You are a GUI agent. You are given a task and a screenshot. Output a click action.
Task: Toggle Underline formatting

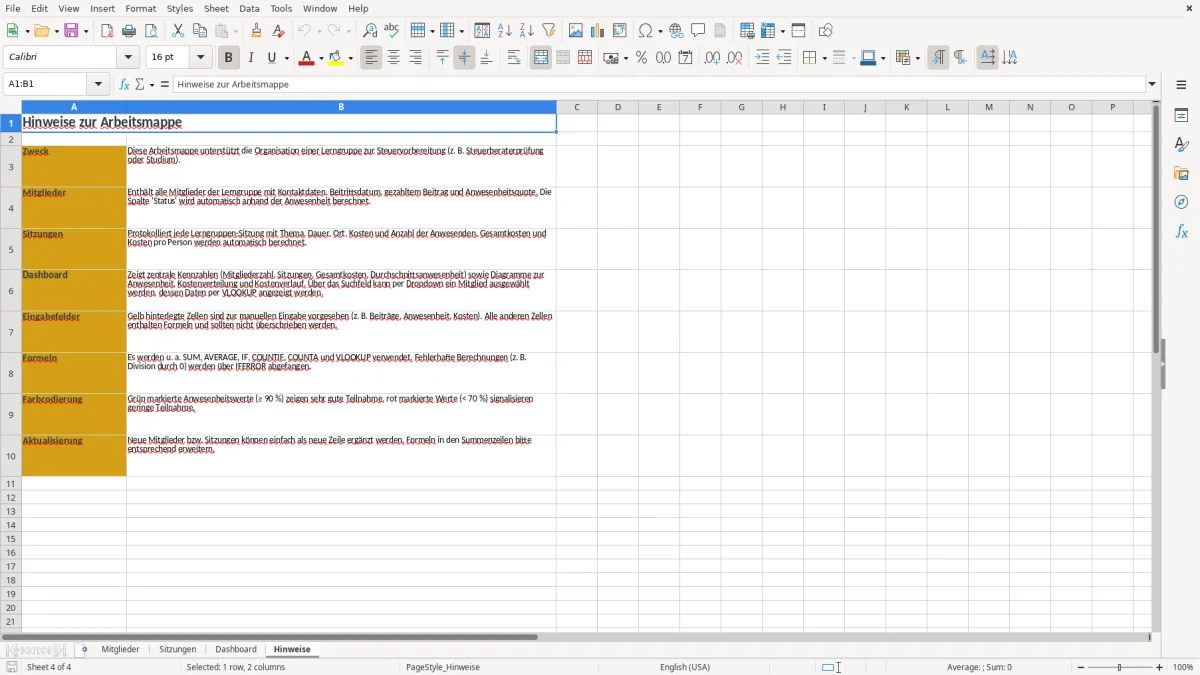[x=271, y=58]
